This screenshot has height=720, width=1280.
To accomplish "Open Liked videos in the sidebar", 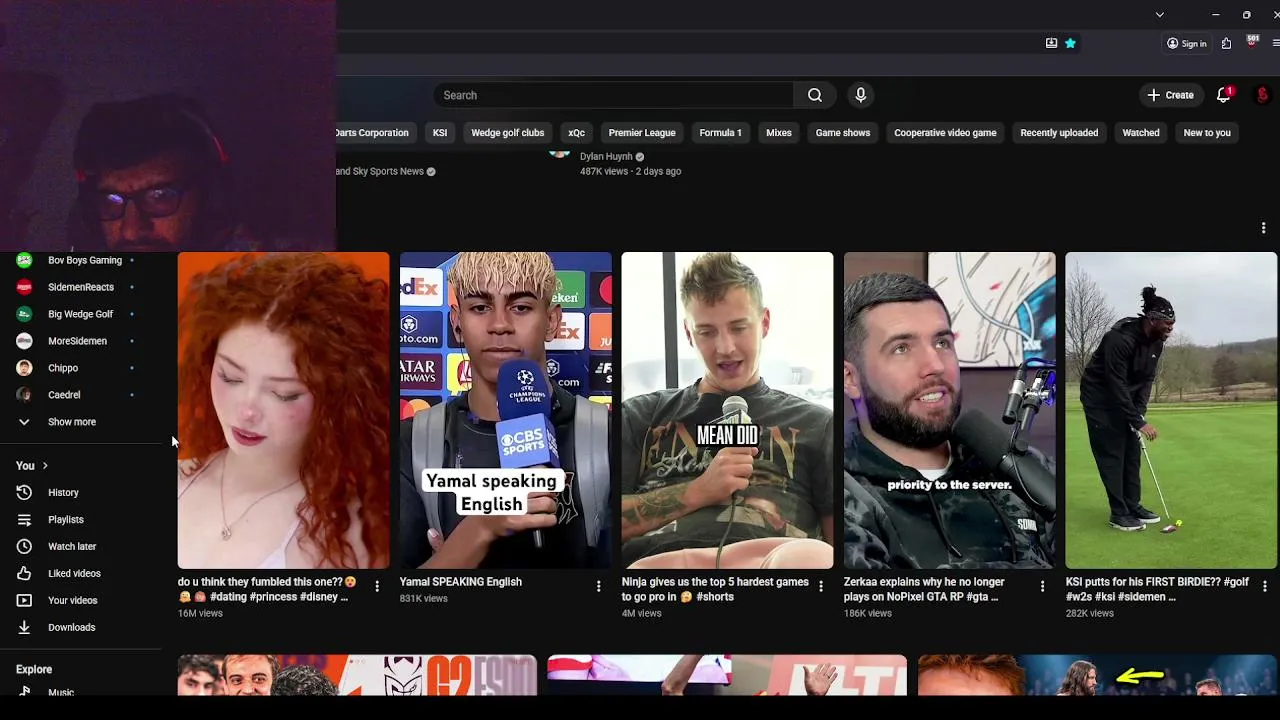I will (x=81, y=574).
